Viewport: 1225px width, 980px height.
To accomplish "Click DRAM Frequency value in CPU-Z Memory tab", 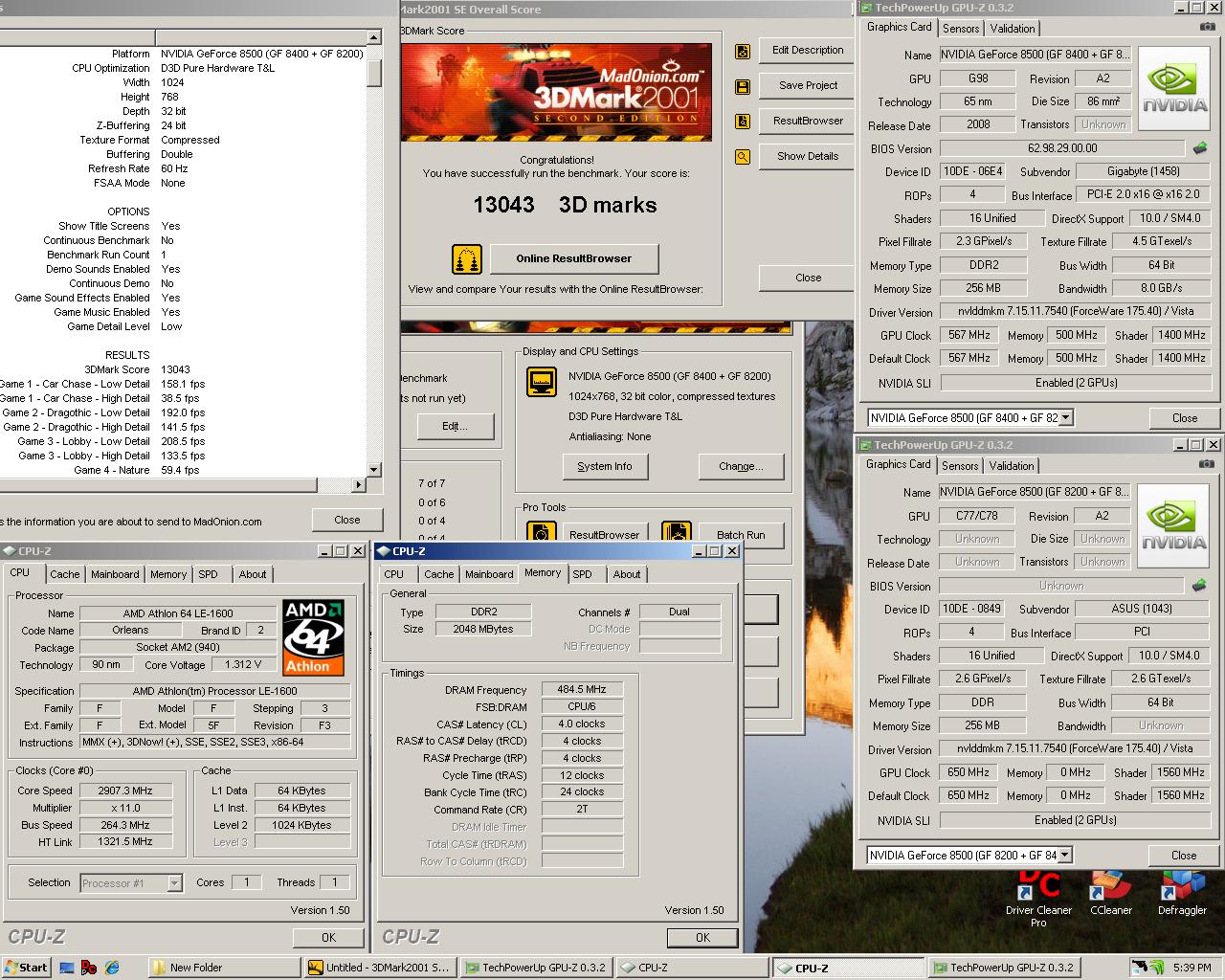I will (x=582, y=689).
